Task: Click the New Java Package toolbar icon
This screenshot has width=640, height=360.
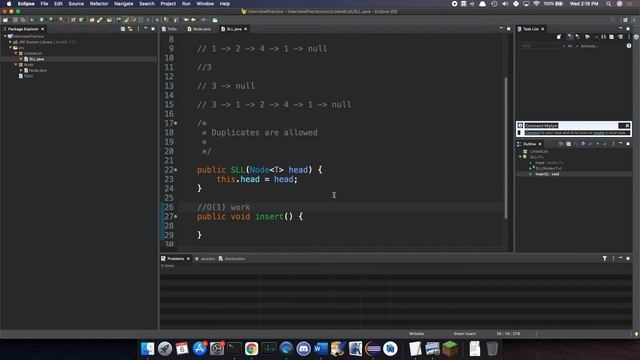Action: 73,20
